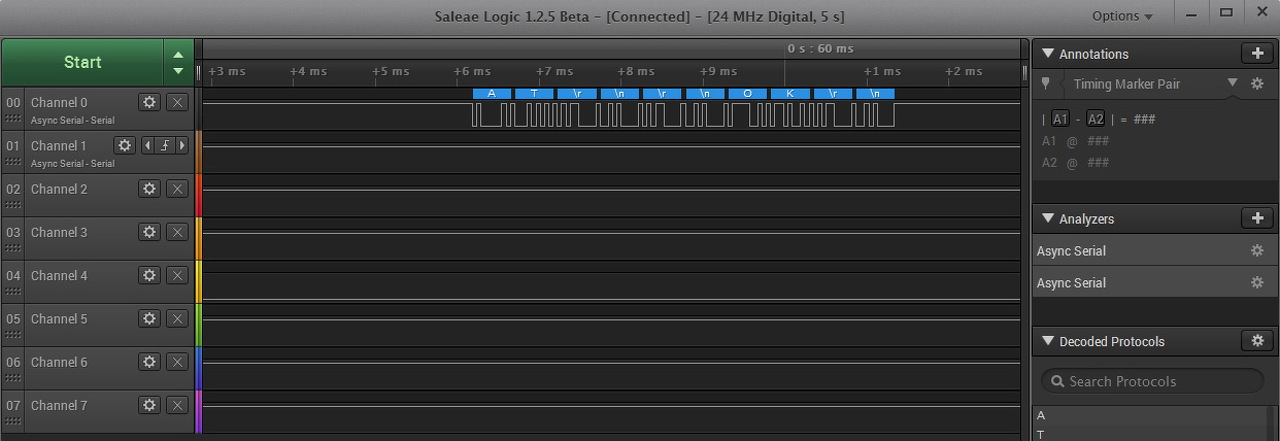The width and height of the screenshot is (1280, 441).
Task: Add a new annotation with plus icon
Action: point(1256,54)
